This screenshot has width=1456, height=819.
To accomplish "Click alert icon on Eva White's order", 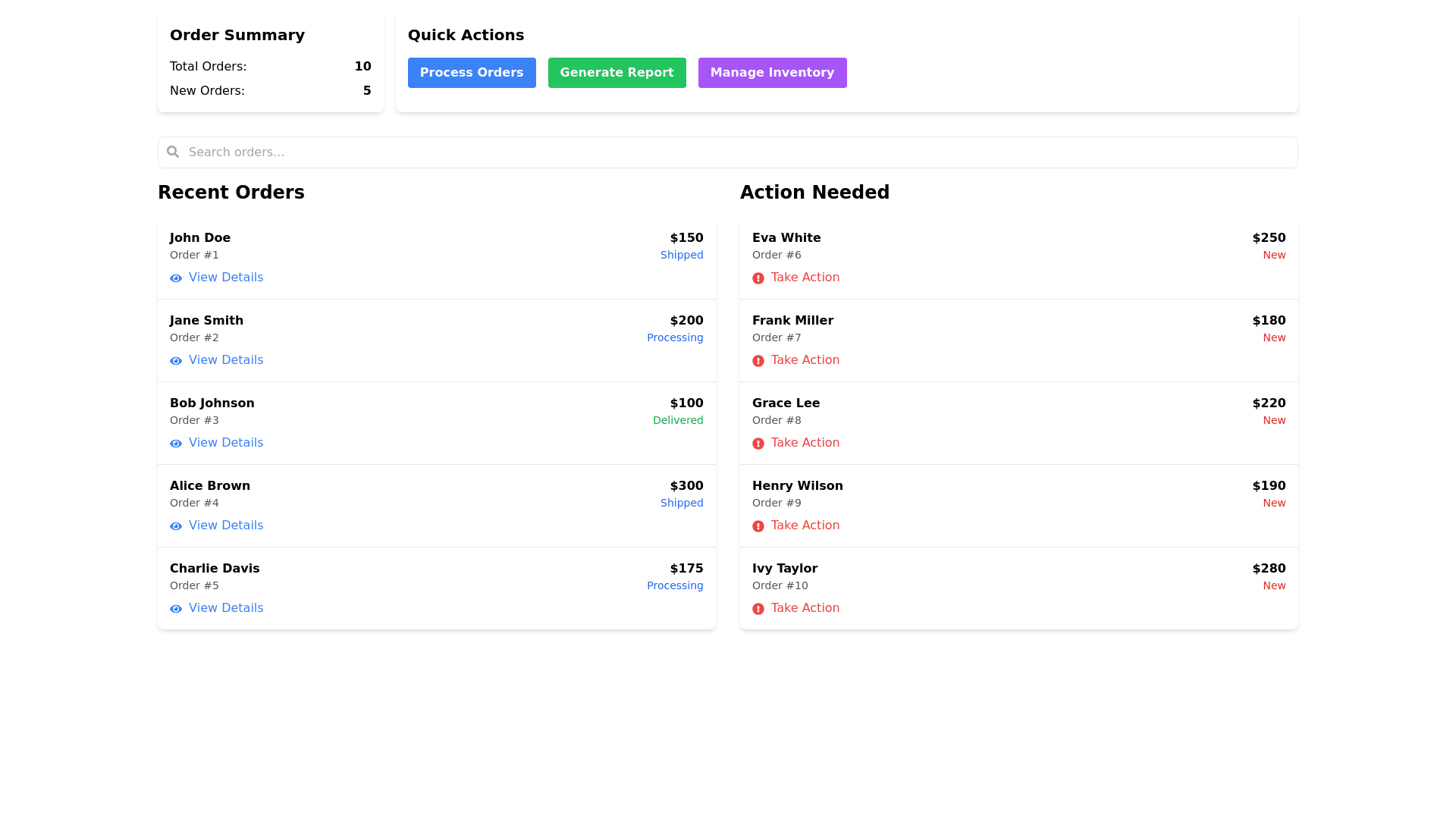I will [758, 278].
